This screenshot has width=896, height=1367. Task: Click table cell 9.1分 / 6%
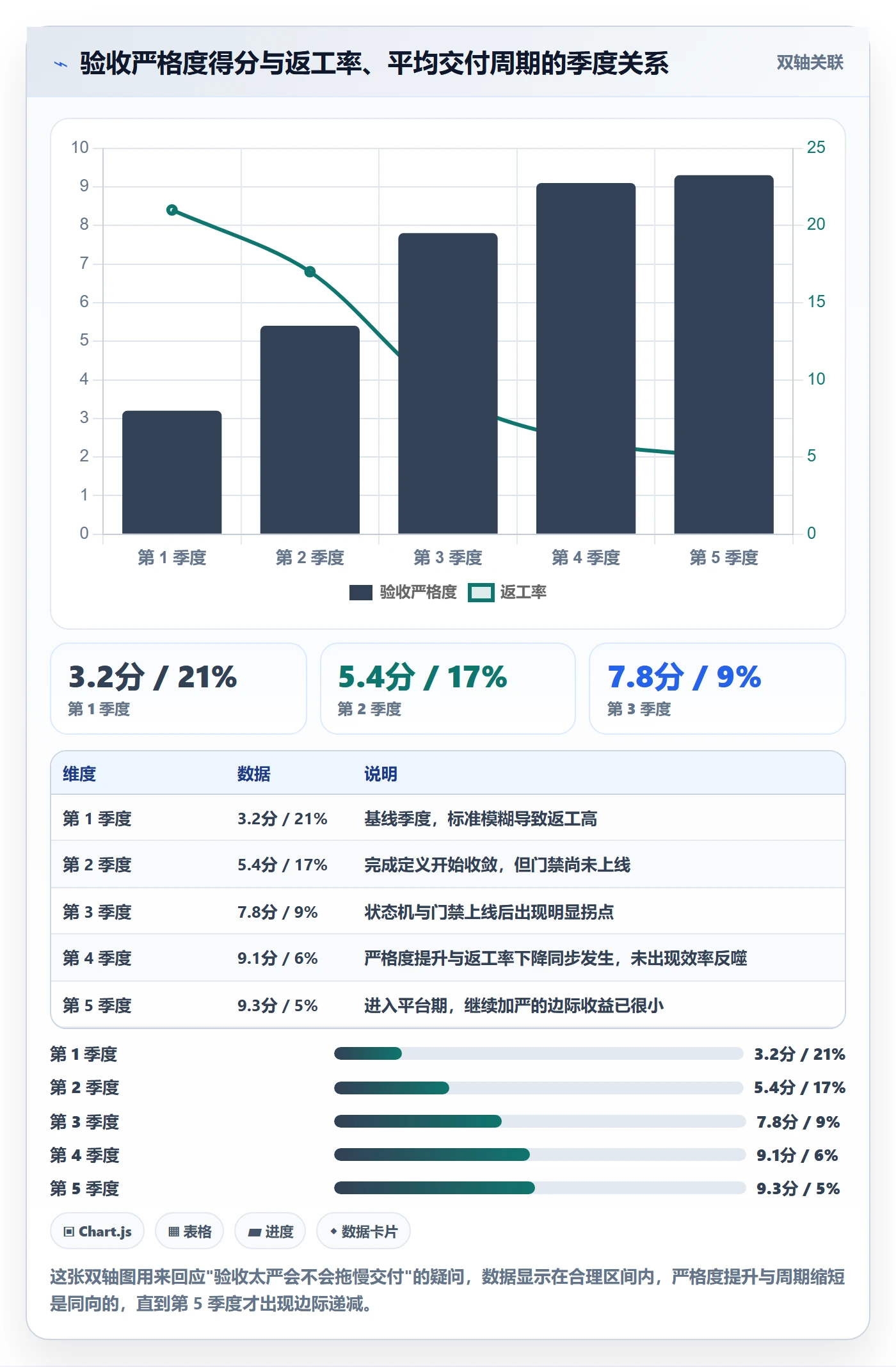pos(278,958)
